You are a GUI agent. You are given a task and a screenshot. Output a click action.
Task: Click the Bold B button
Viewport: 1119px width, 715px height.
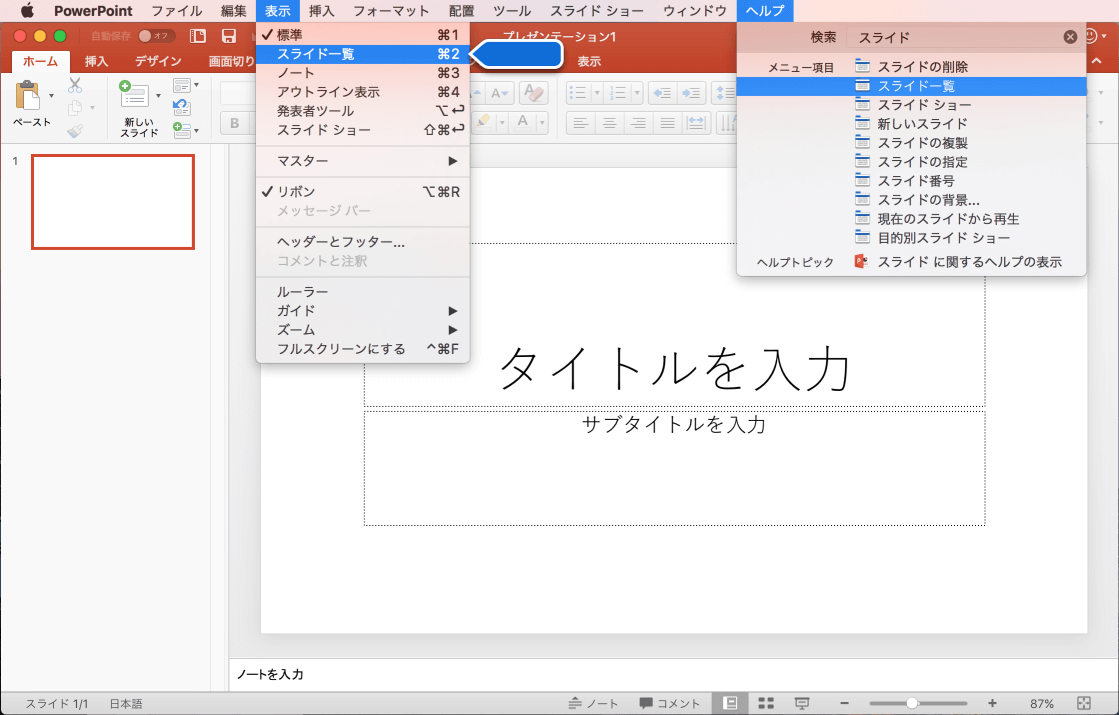pos(235,123)
